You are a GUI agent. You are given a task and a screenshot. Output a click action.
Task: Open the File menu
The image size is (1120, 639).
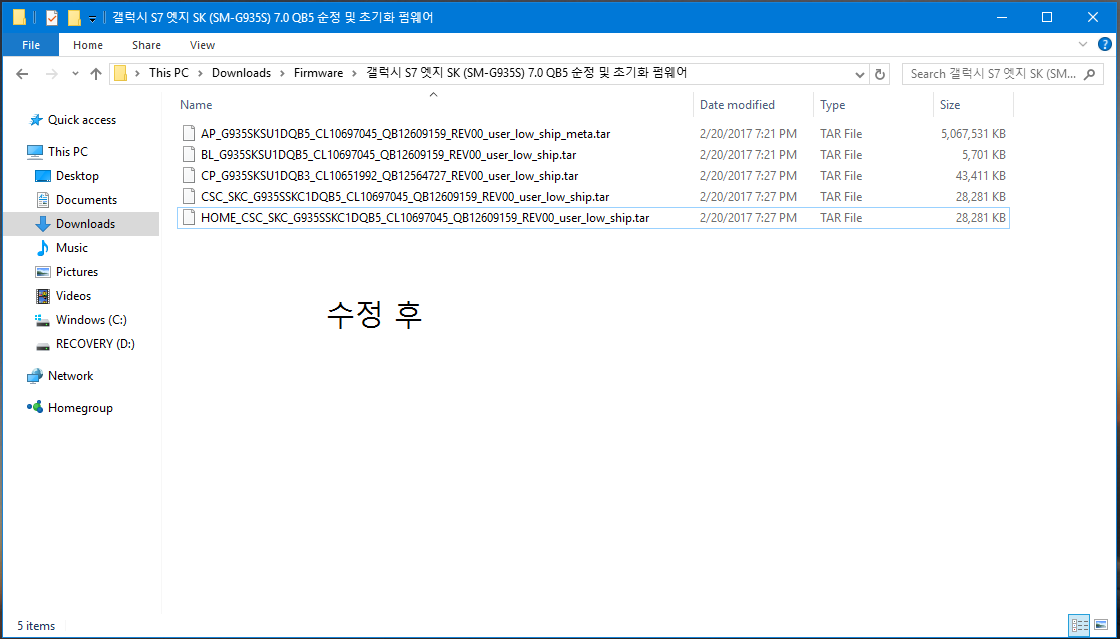tap(30, 45)
